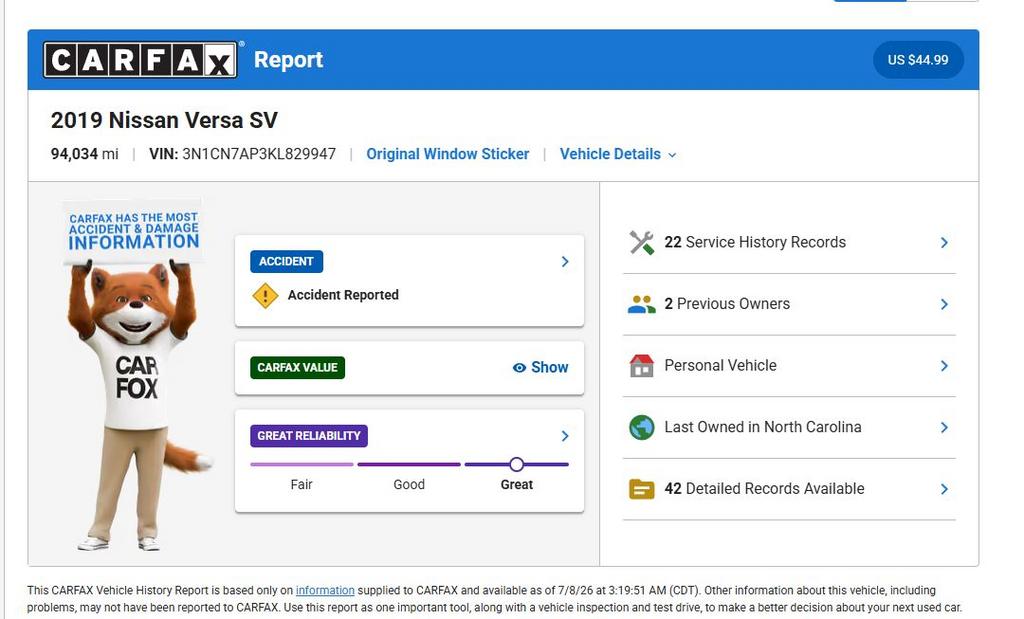
Task: Select the 22 Service History Records row
Action: point(789,243)
